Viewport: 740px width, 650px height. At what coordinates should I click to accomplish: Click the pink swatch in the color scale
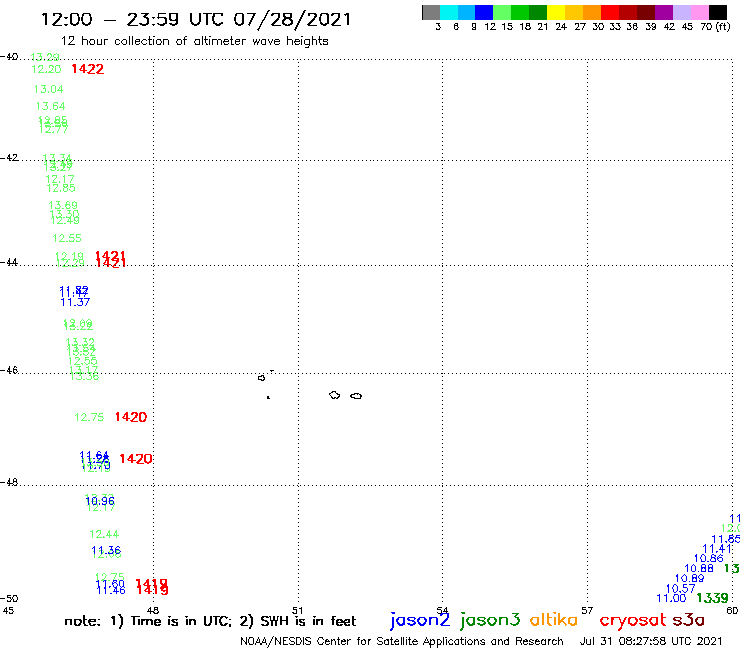tap(699, 12)
